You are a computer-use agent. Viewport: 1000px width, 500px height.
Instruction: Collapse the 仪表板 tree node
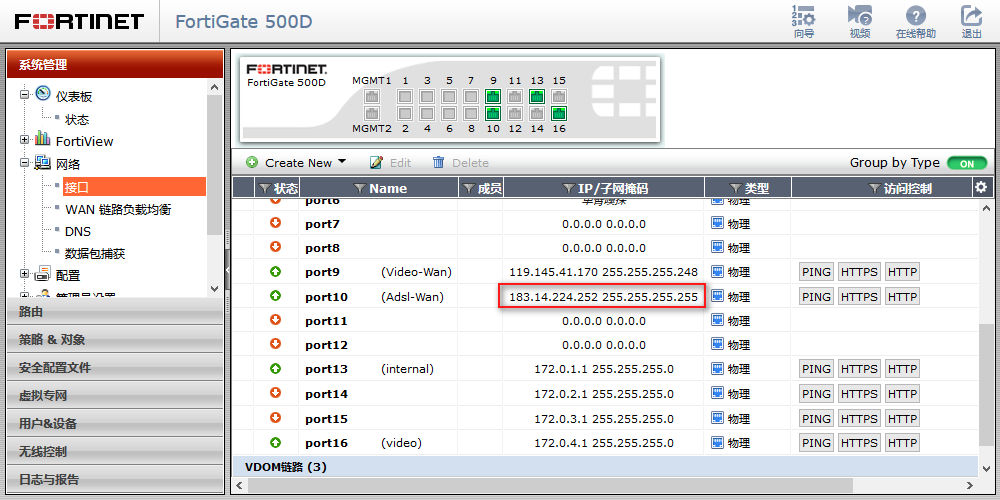25,94
